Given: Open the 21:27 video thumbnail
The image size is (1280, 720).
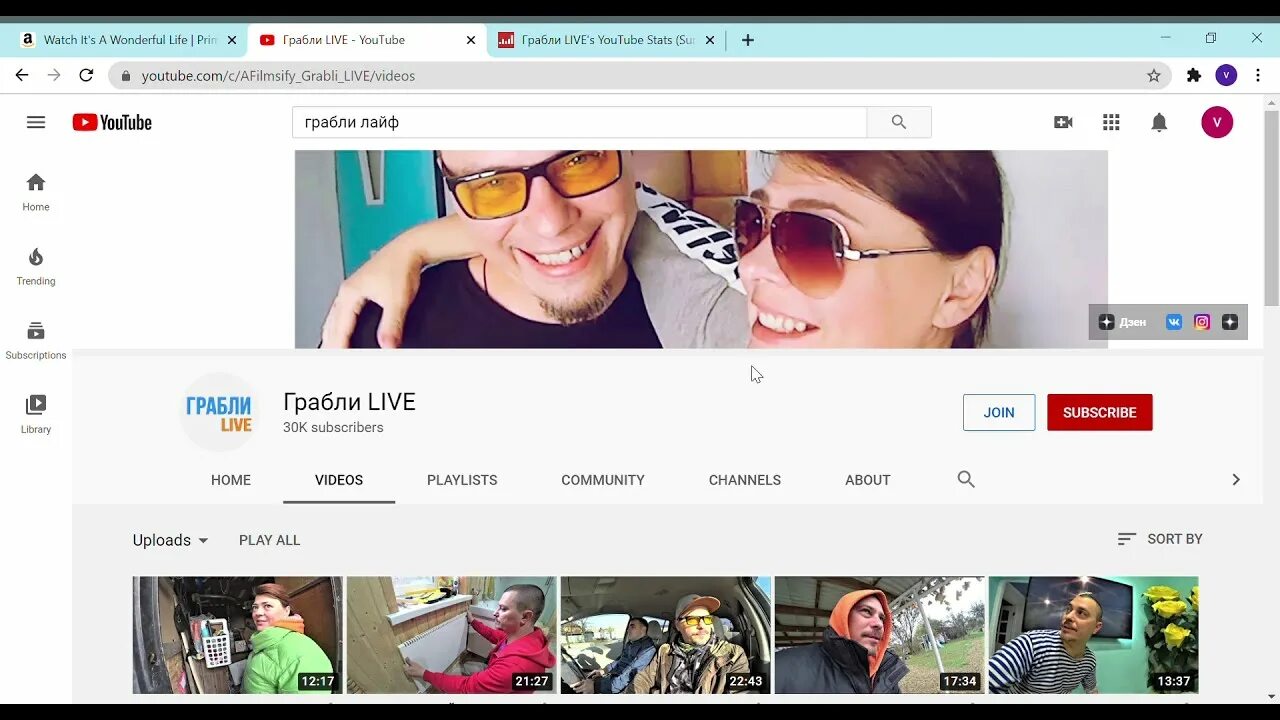Looking at the screenshot, I should tap(452, 635).
